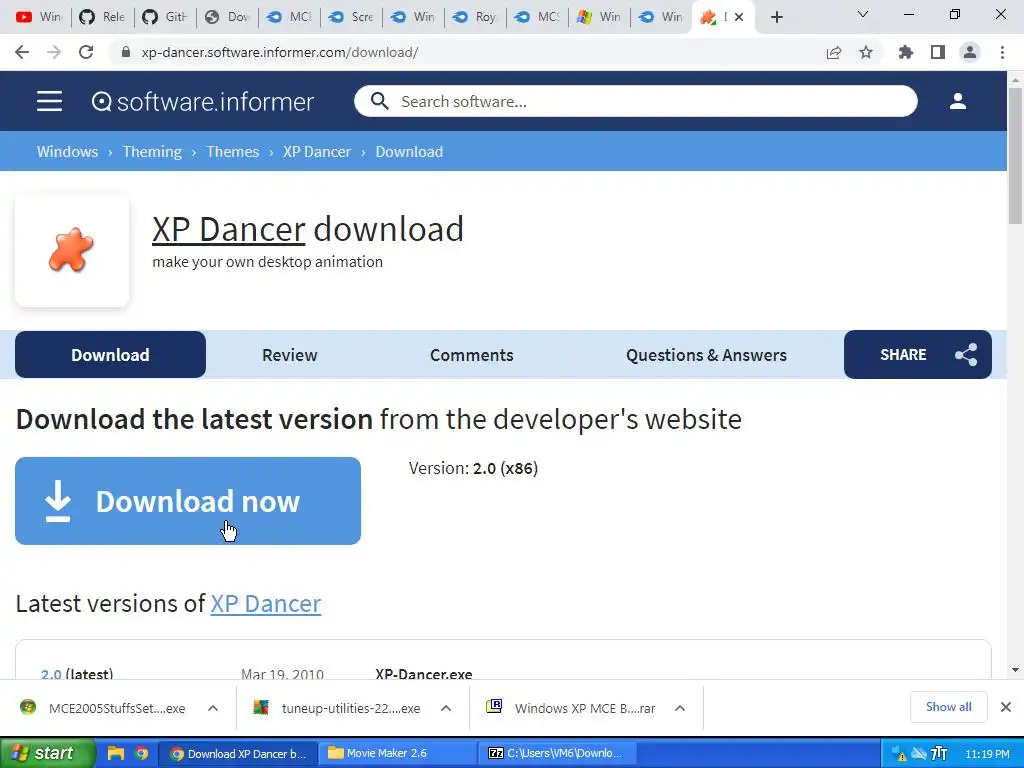1024x768 pixels.
Task: Click the page scroll up arrow
Action: pos(1015,79)
